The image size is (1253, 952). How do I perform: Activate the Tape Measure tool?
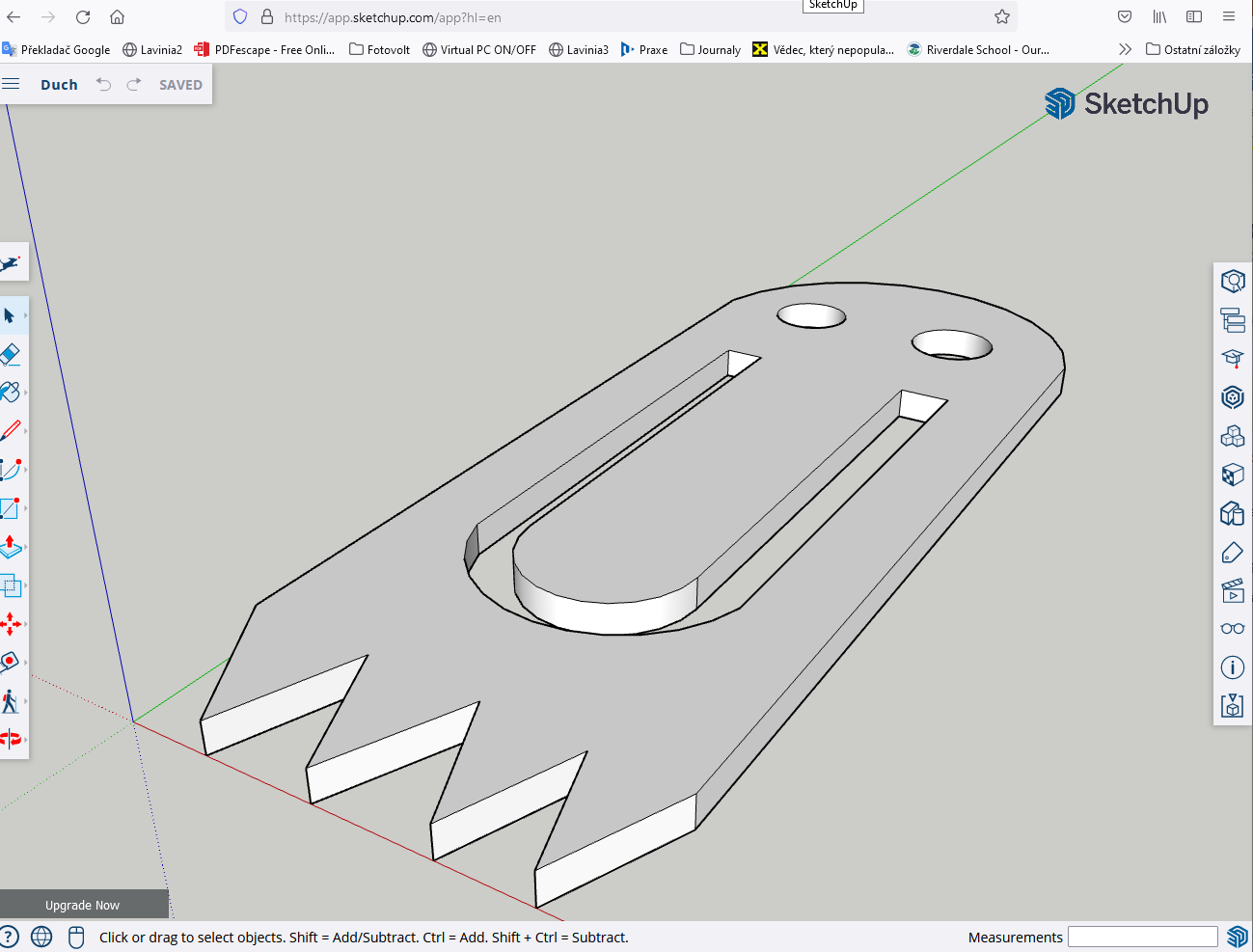point(10,663)
